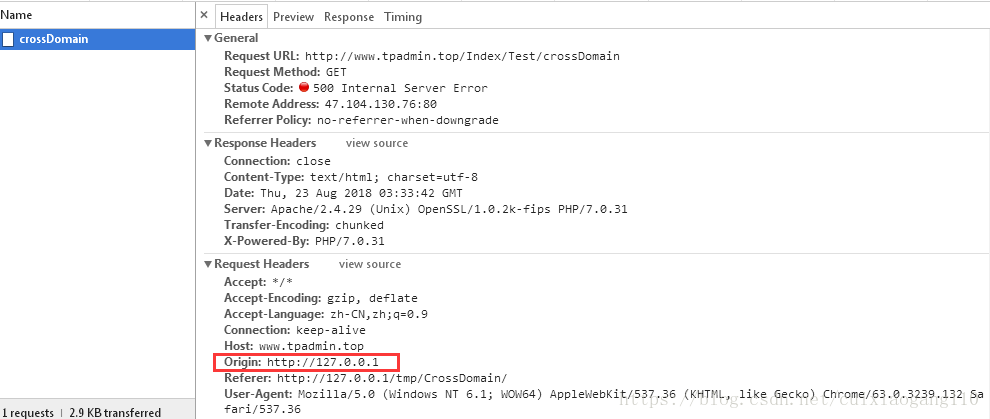Click the Name column header
This screenshot has width=990, height=419.
coord(17,15)
